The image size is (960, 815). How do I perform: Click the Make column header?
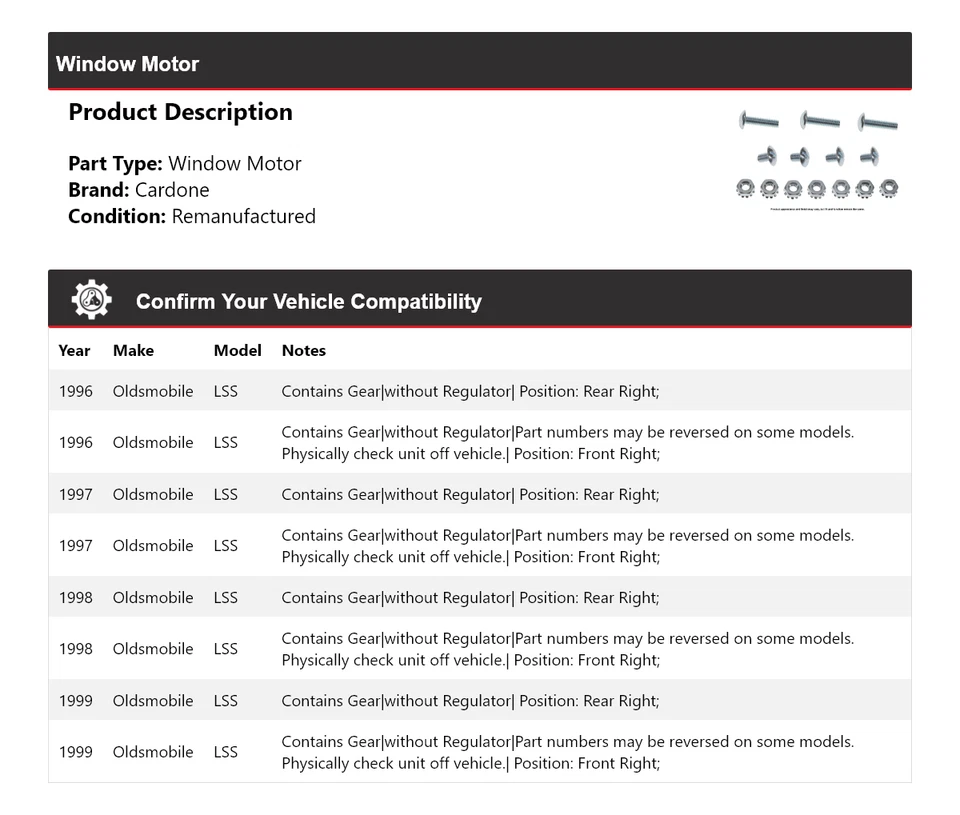(133, 350)
